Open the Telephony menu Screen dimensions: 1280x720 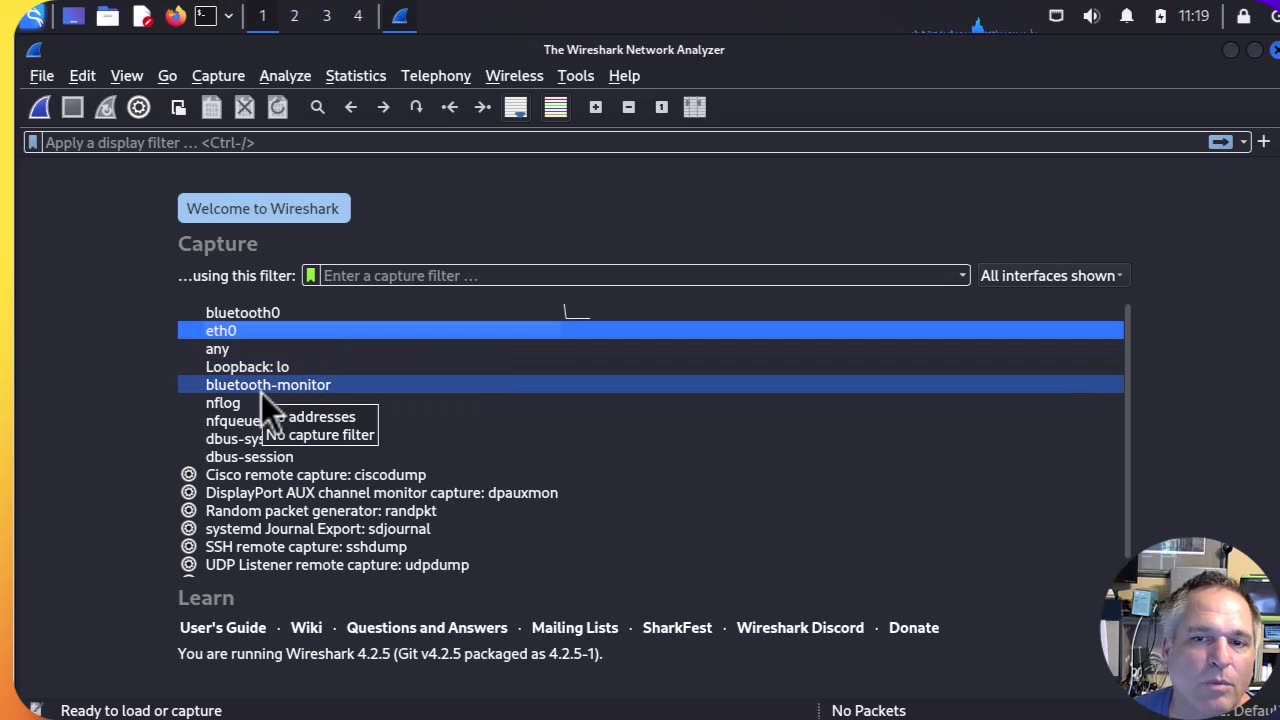tap(436, 76)
